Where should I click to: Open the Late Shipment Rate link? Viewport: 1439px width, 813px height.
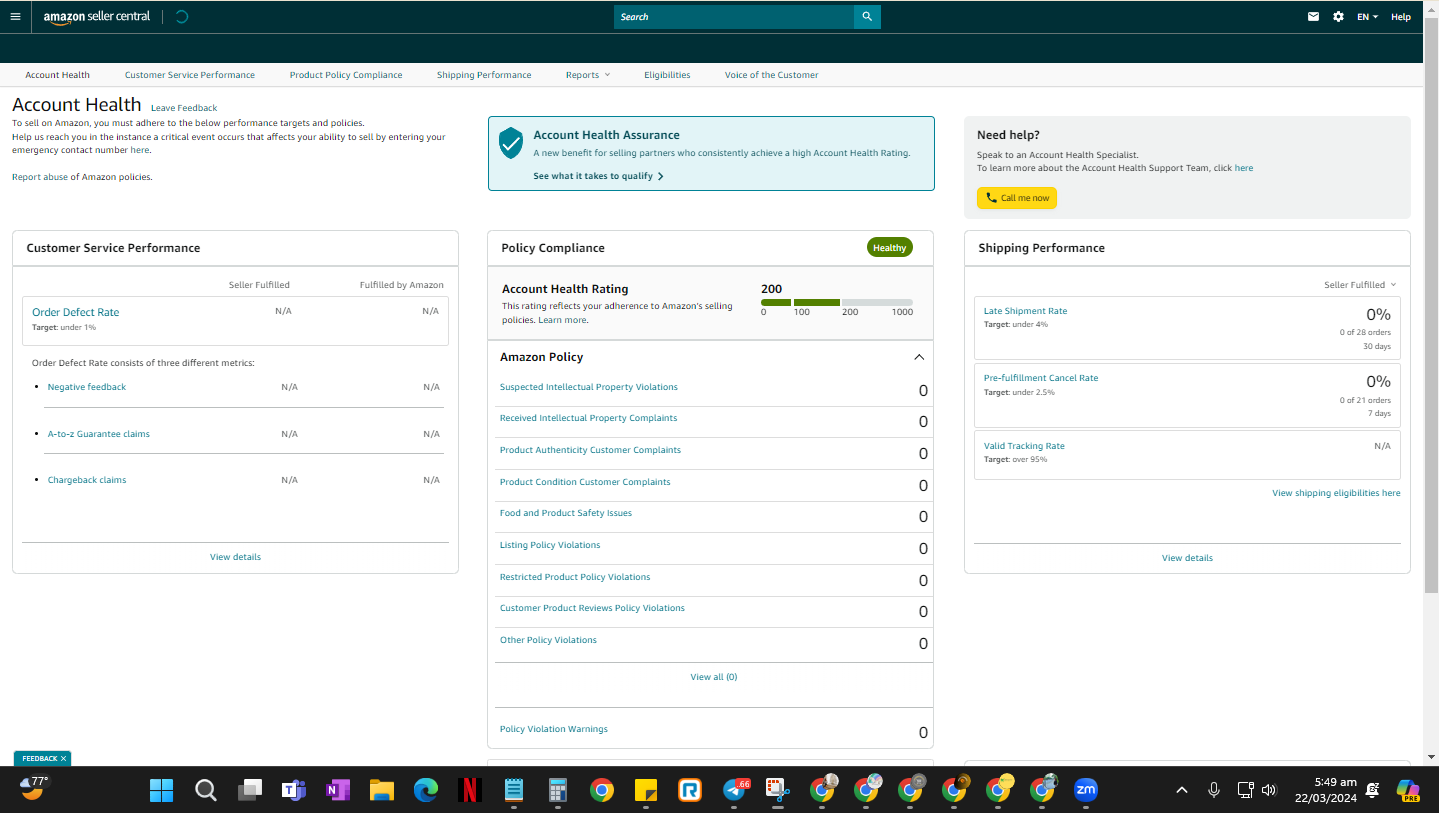[1025, 311]
